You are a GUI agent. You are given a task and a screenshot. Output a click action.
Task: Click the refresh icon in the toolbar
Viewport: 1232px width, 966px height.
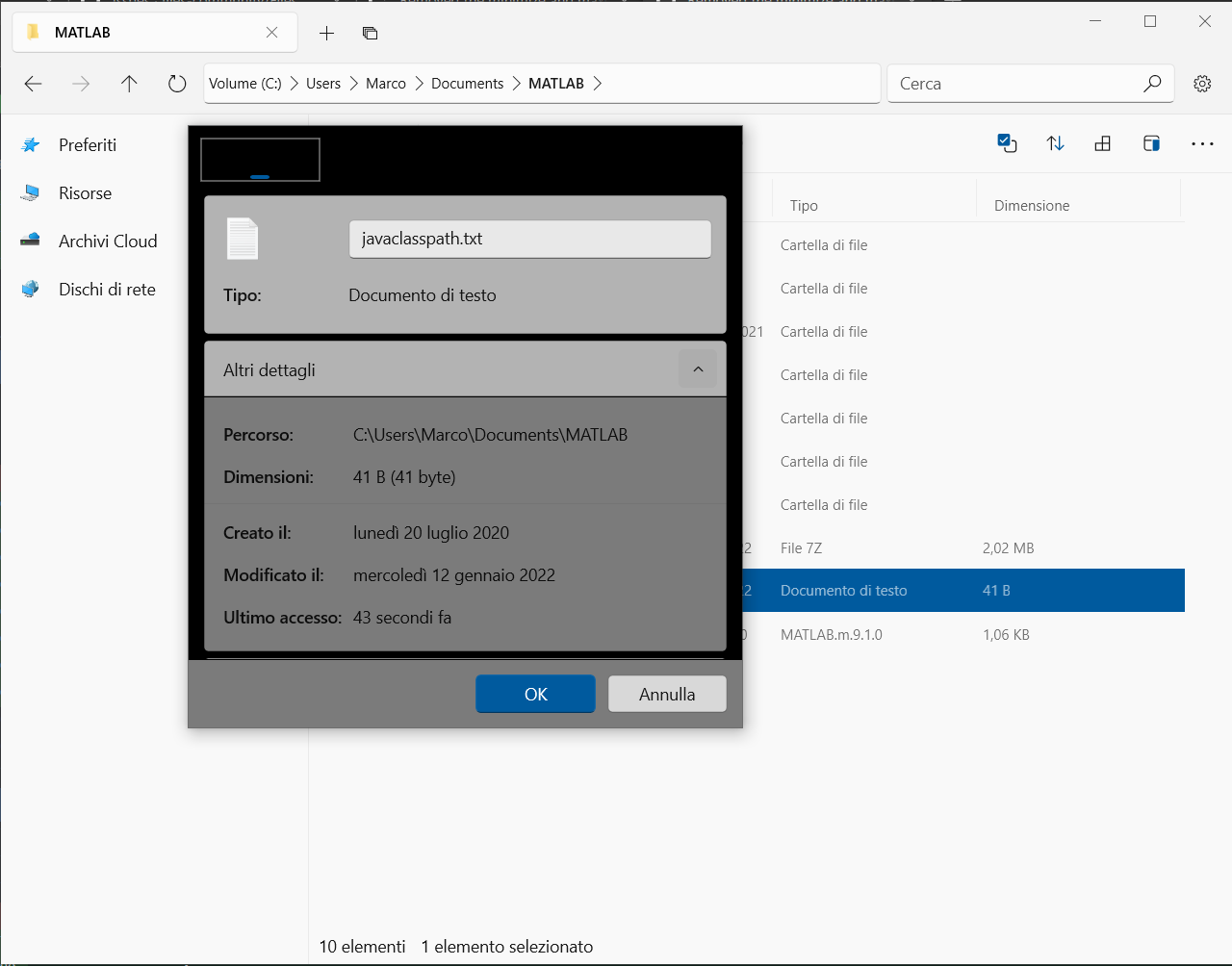tap(177, 84)
